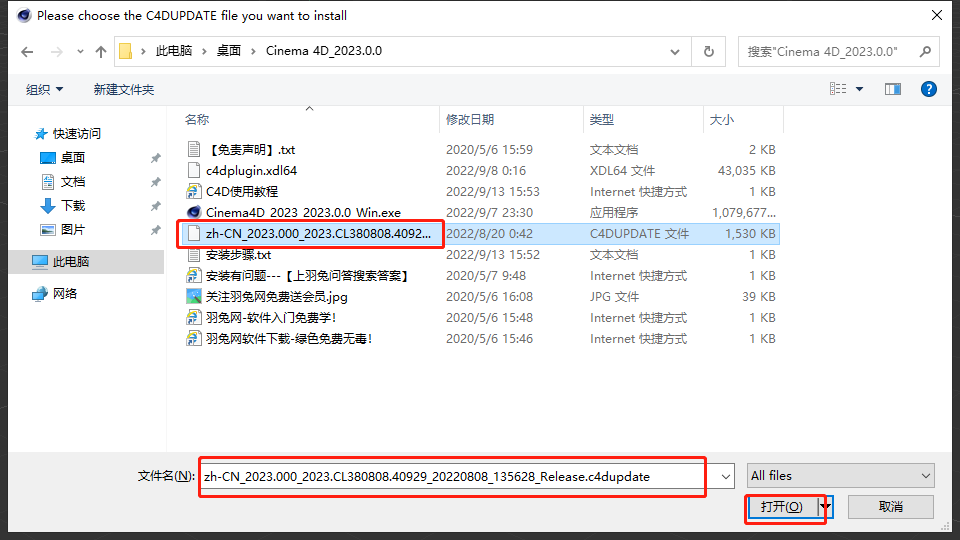Change the view layout icon

tap(838, 89)
